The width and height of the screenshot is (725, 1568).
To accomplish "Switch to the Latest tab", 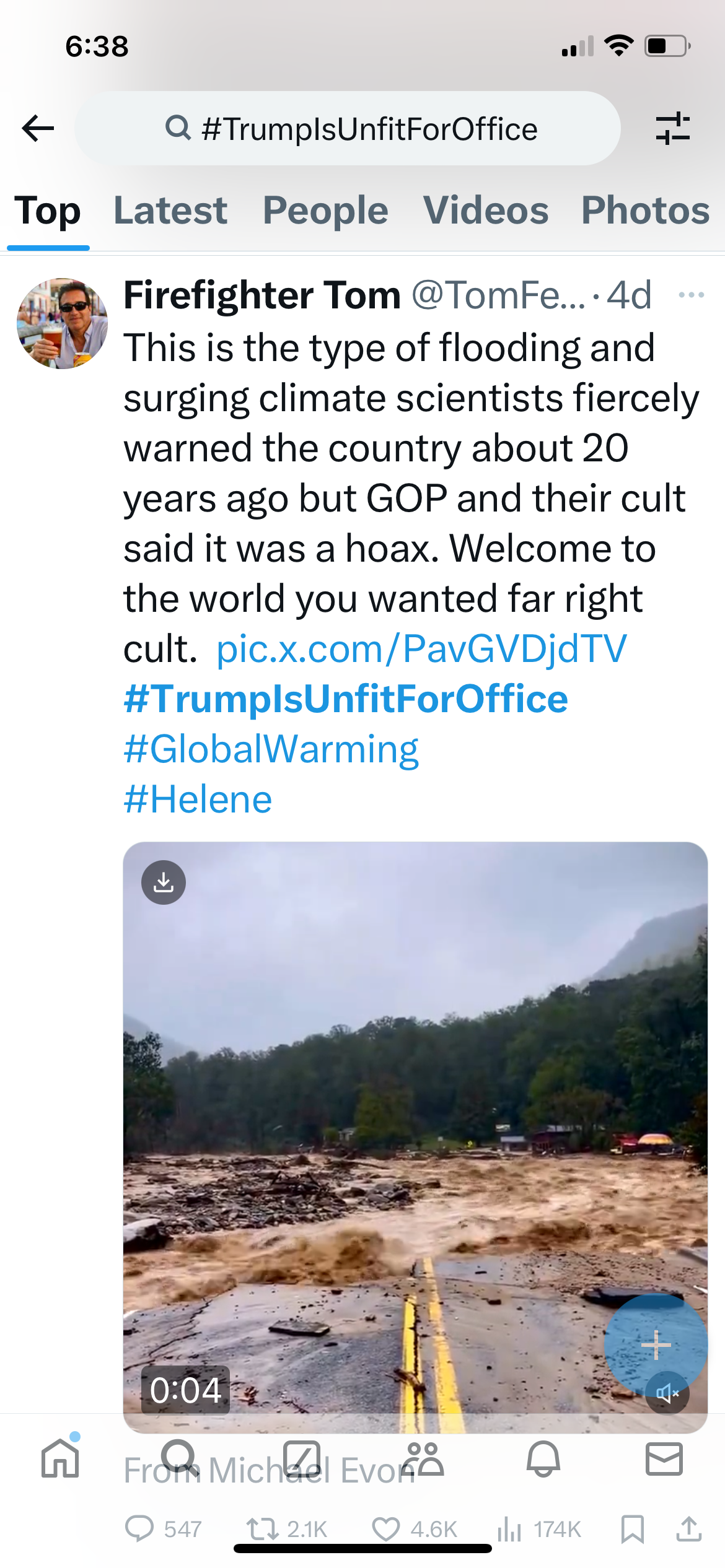I will pos(170,211).
